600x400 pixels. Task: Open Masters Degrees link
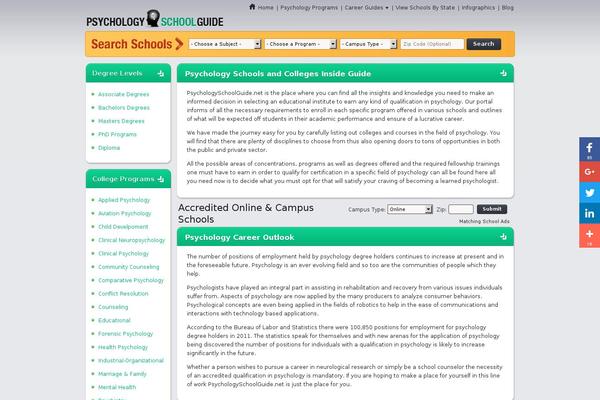pos(121,121)
